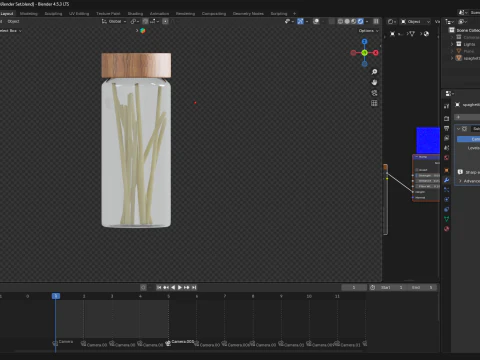
Task: Open the node editor Object type dropdown
Action: [416, 22]
